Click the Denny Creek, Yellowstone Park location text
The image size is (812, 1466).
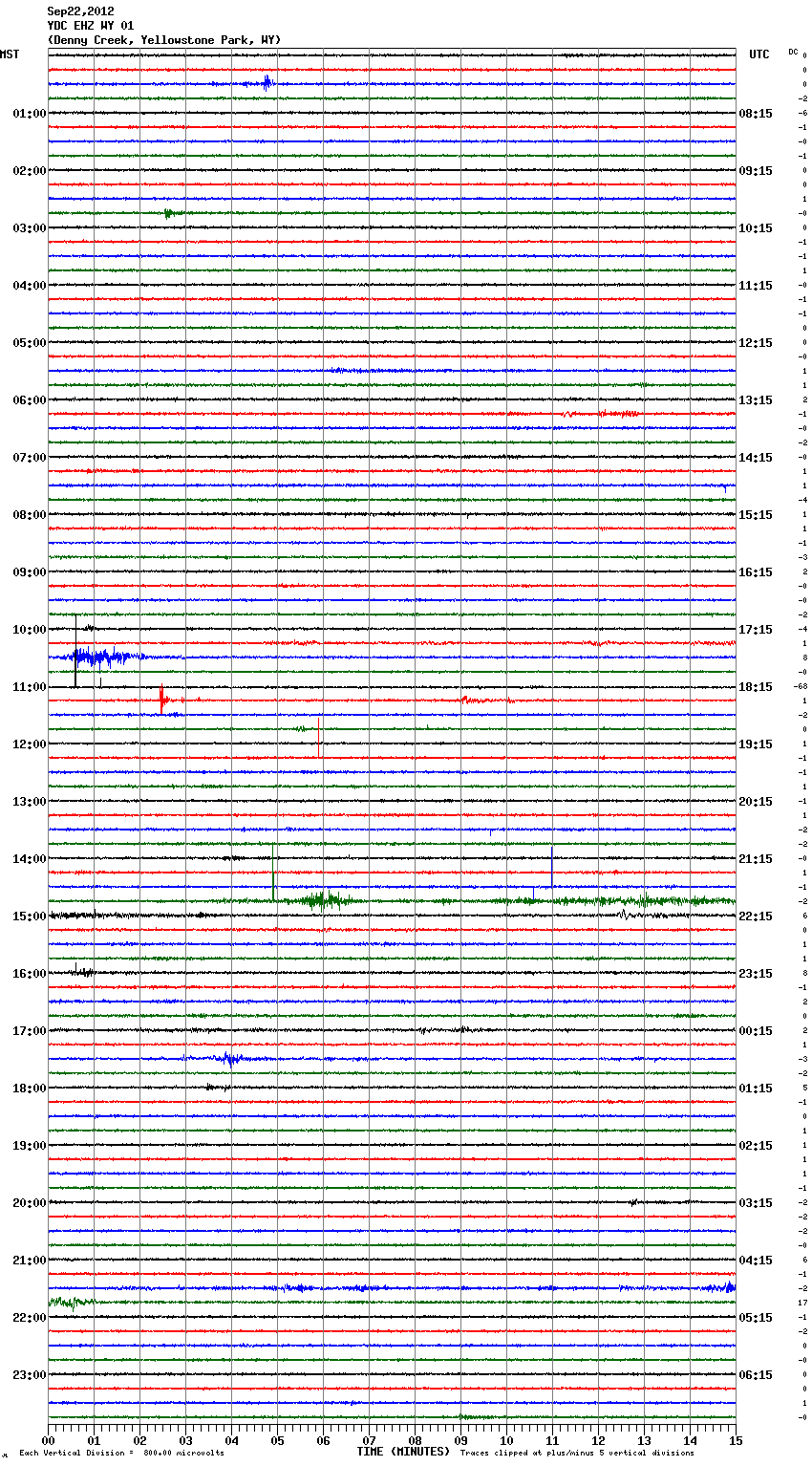click(x=163, y=40)
